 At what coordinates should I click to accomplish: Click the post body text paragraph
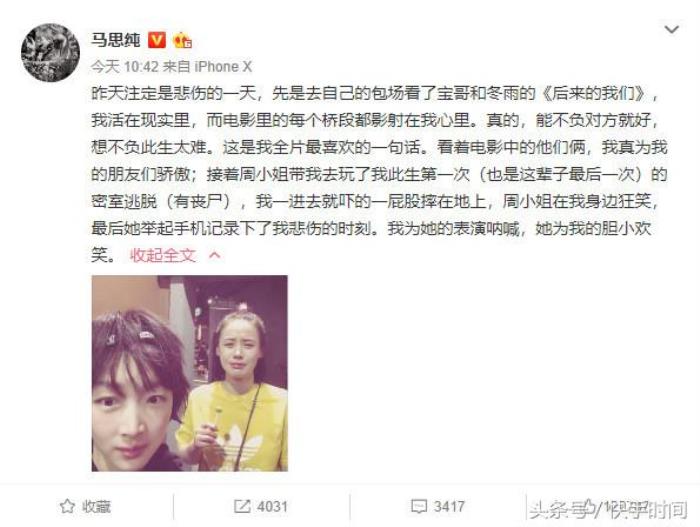click(379, 174)
